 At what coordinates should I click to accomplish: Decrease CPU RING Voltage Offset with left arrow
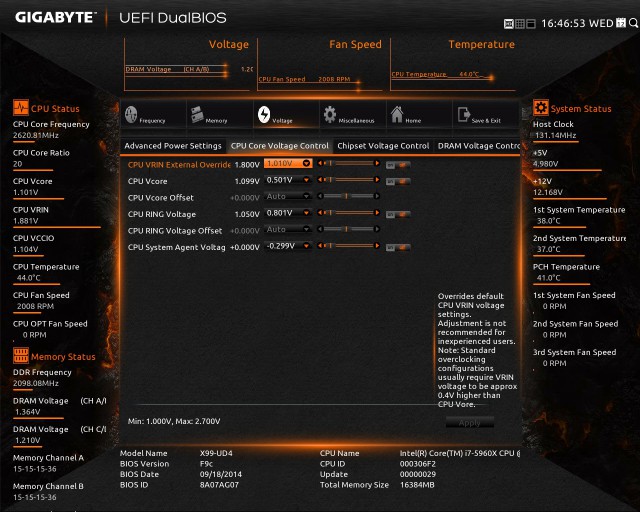[320, 229]
